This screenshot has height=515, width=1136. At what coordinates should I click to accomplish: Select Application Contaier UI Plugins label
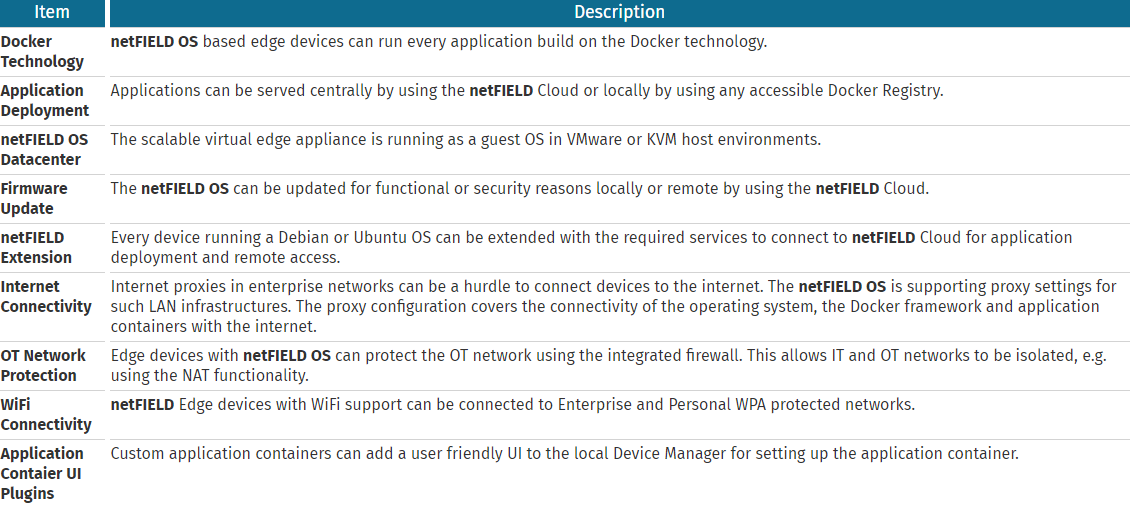42,474
